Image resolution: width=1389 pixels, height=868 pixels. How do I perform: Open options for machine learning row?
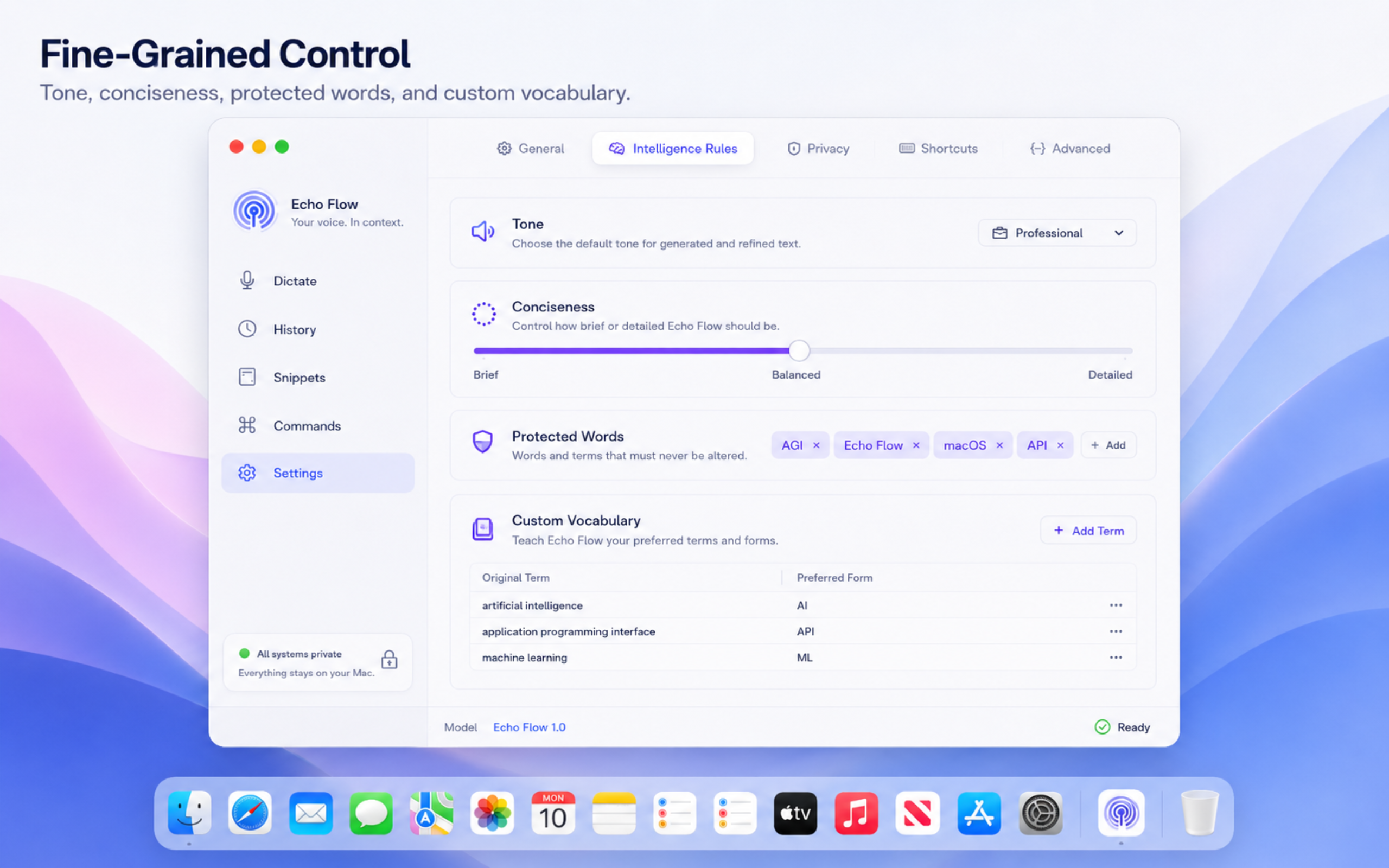[x=1115, y=658]
